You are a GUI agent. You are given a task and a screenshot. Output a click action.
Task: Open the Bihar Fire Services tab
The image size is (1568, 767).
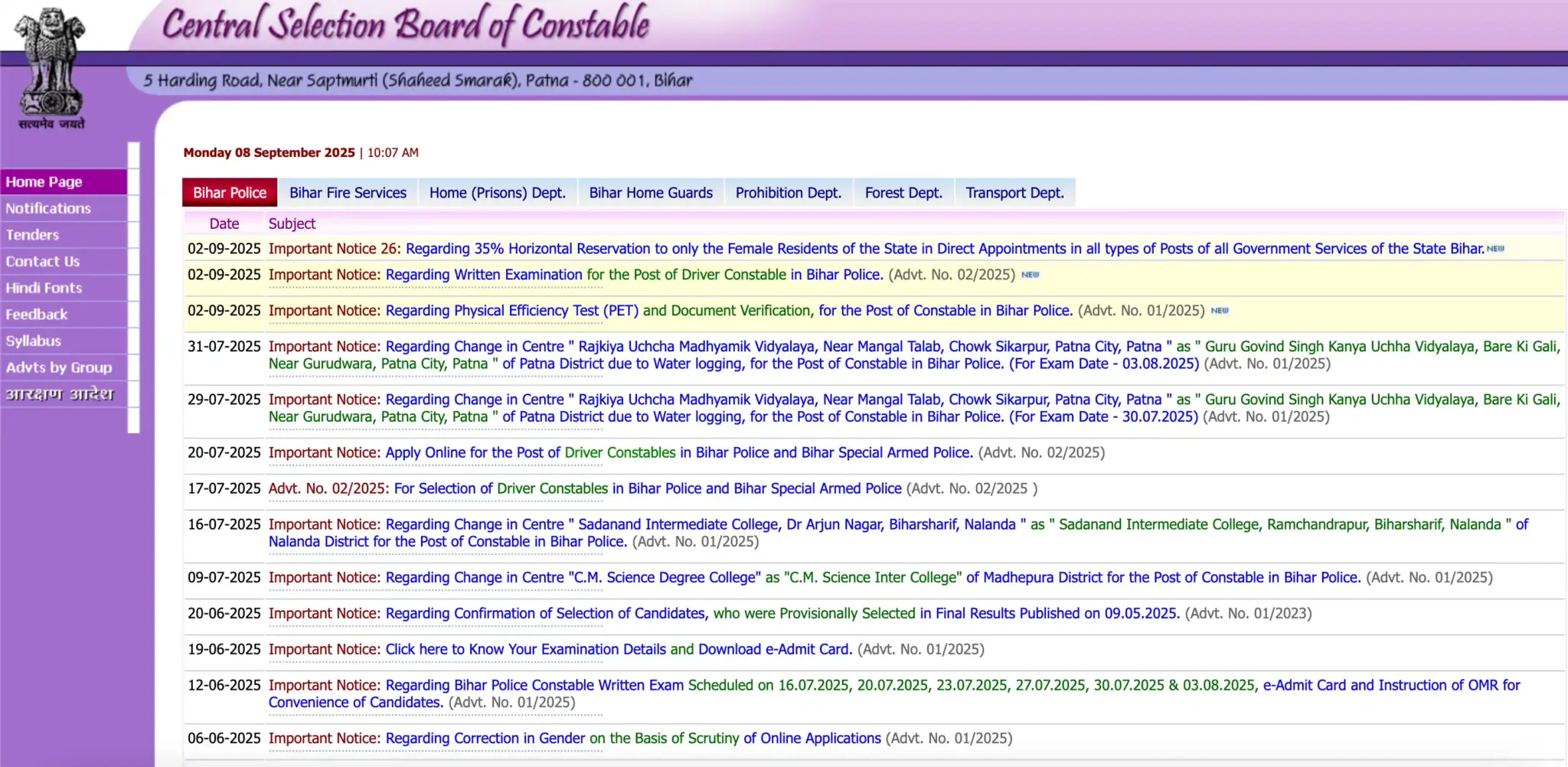[348, 193]
